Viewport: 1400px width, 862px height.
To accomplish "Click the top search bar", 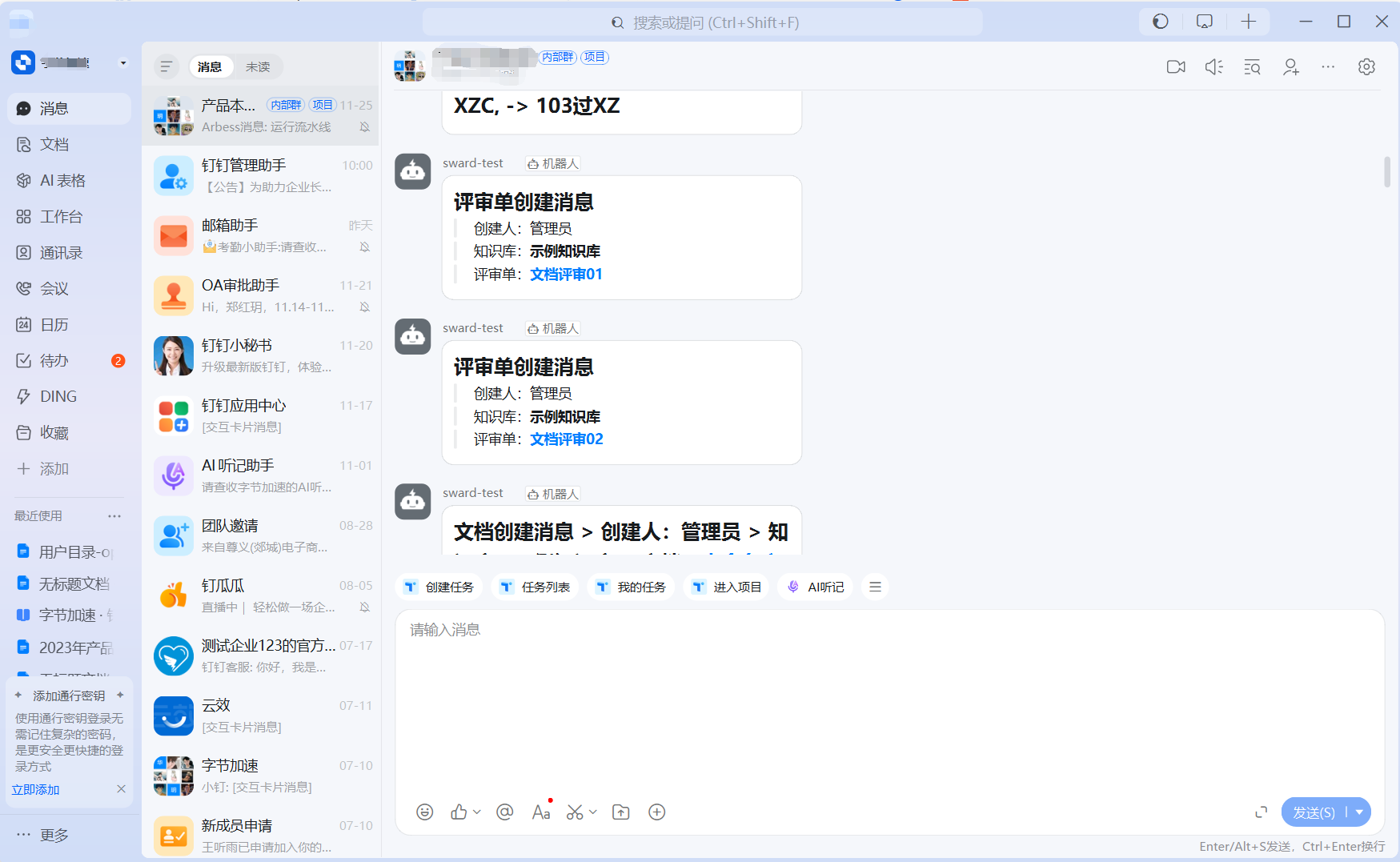I will (x=703, y=22).
